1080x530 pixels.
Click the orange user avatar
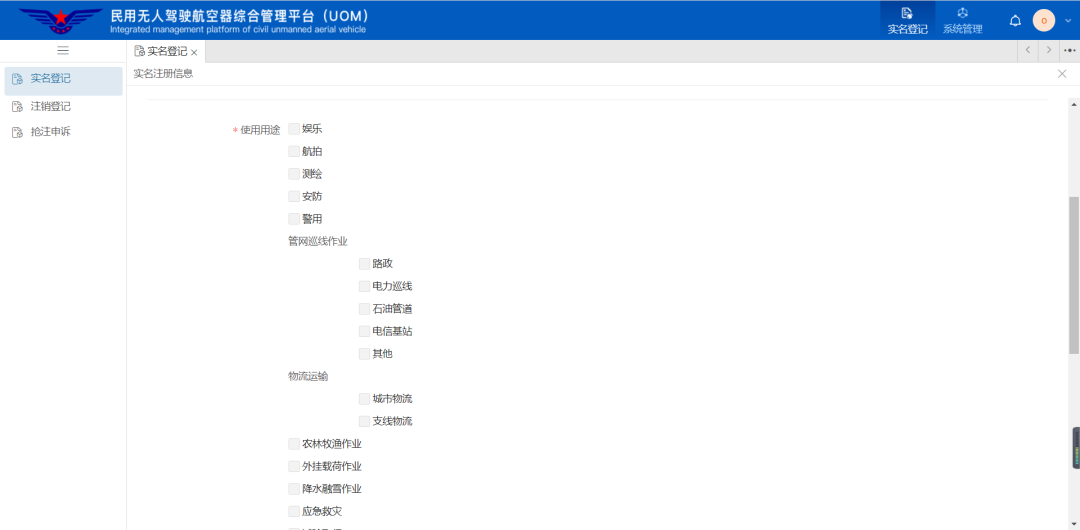coord(1043,20)
